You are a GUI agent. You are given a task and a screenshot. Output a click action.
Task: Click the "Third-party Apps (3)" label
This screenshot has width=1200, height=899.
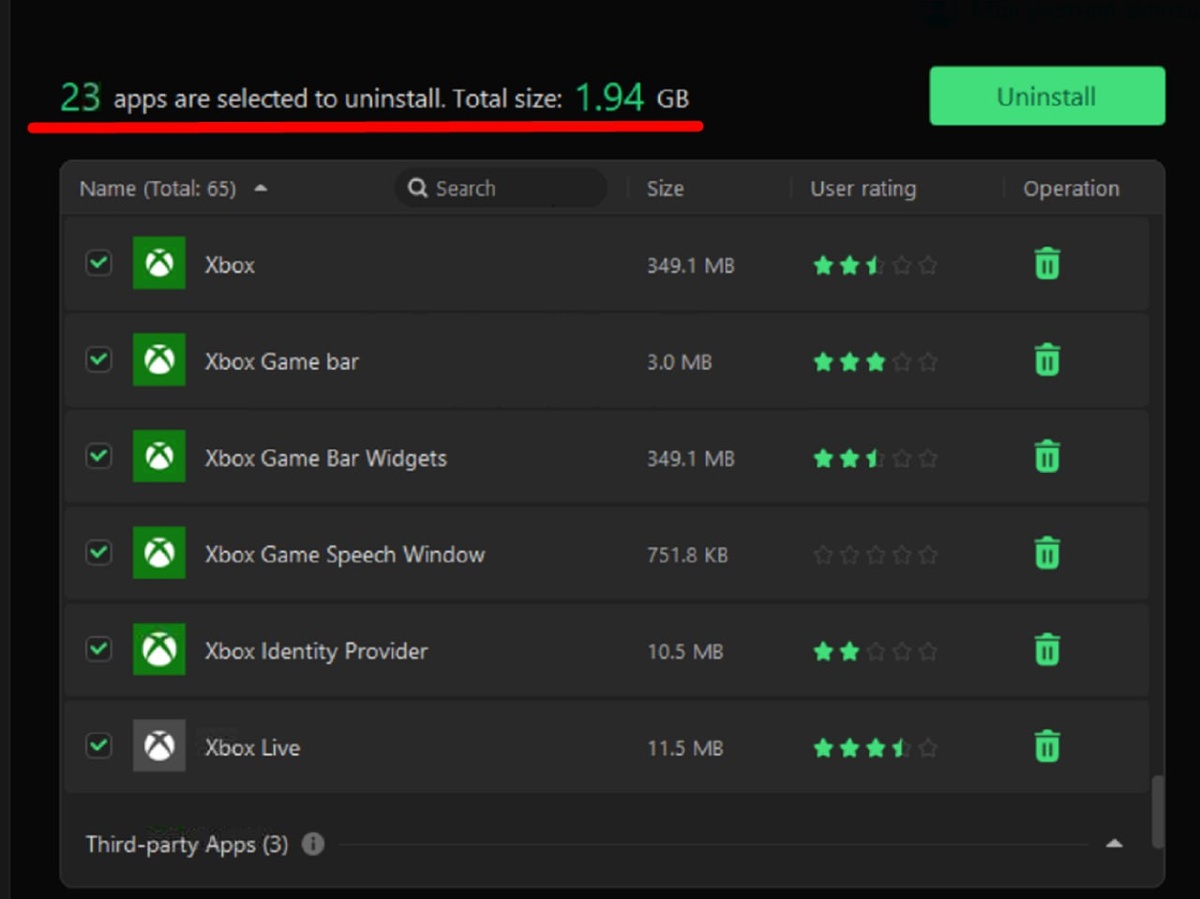187,844
